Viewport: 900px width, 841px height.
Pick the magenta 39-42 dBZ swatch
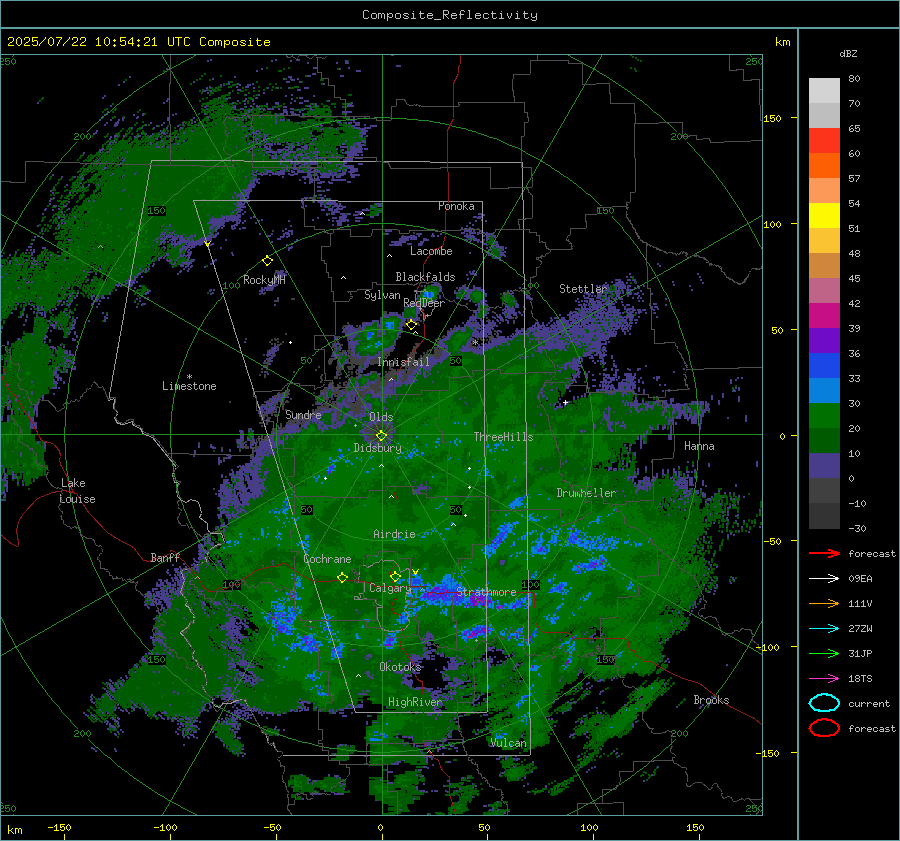click(824, 316)
